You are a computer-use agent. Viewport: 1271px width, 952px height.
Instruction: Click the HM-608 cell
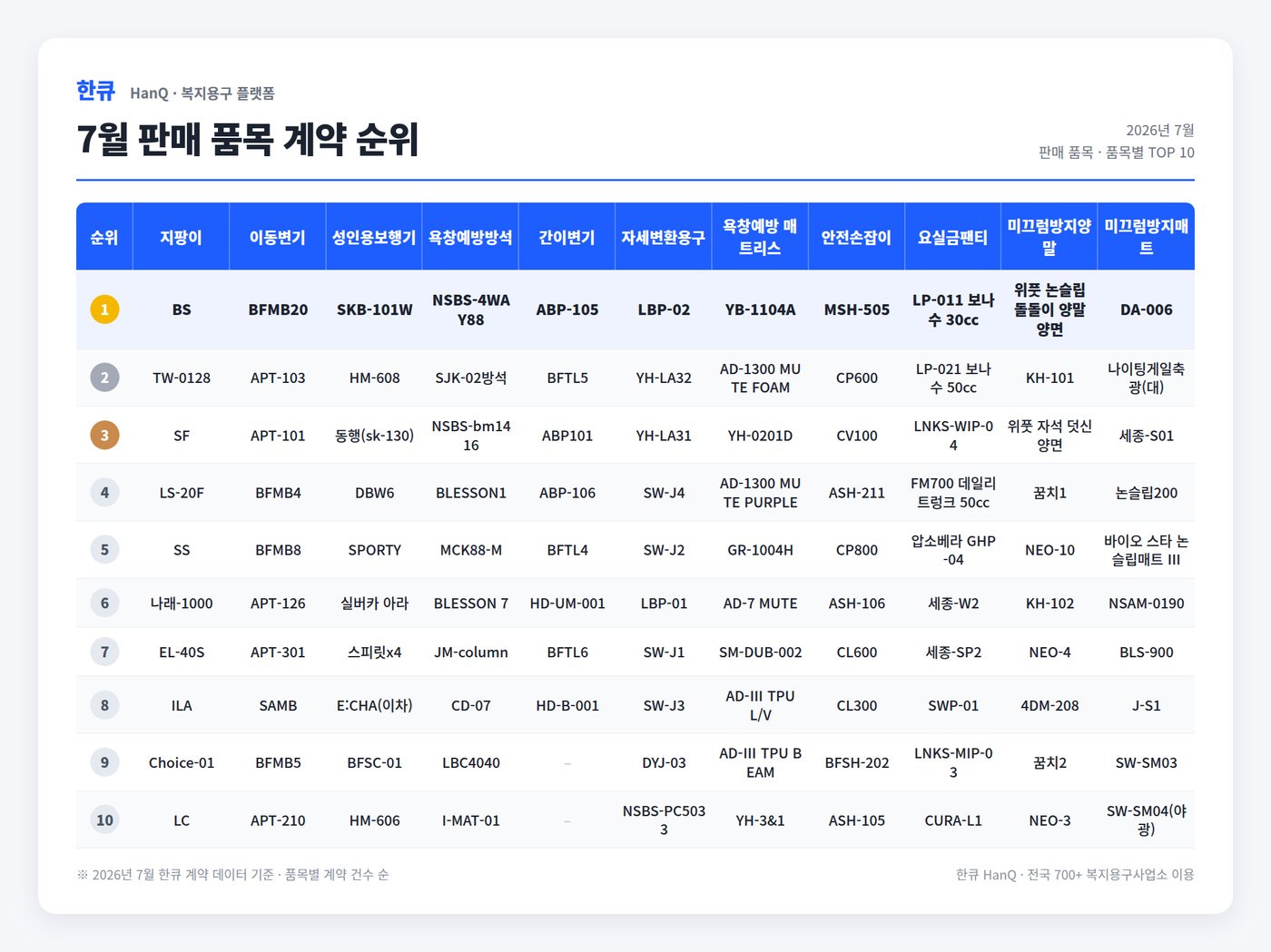374,378
